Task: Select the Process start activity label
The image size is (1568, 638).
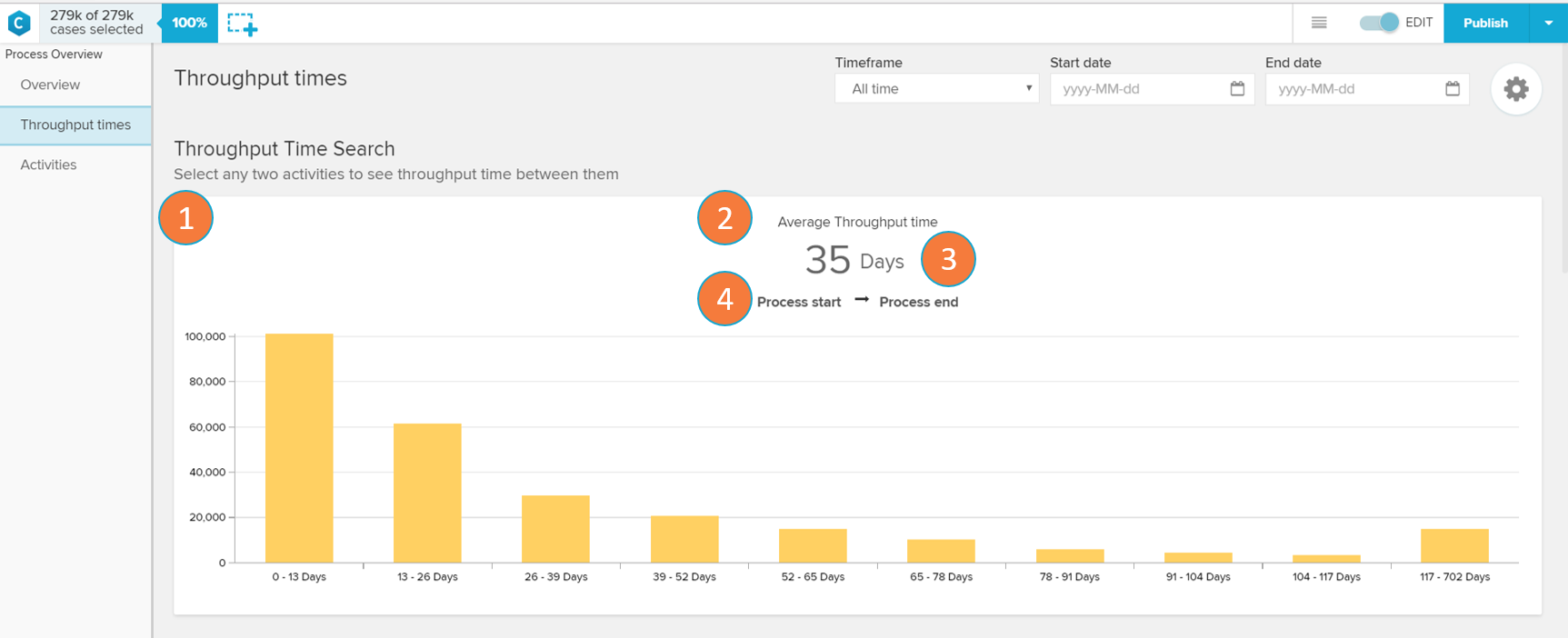Action: (x=799, y=302)
